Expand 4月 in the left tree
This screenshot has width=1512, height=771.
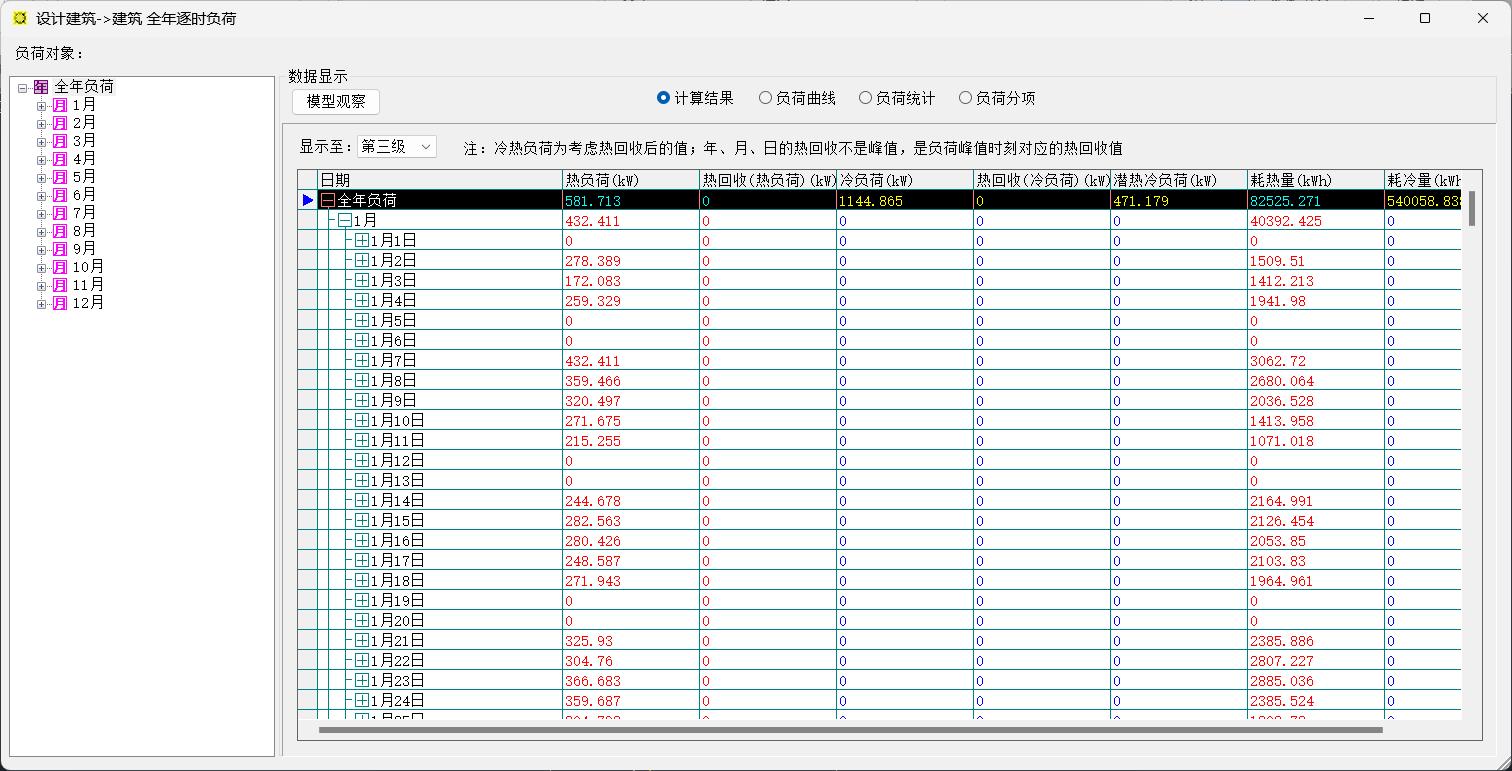tap(41, 159)
